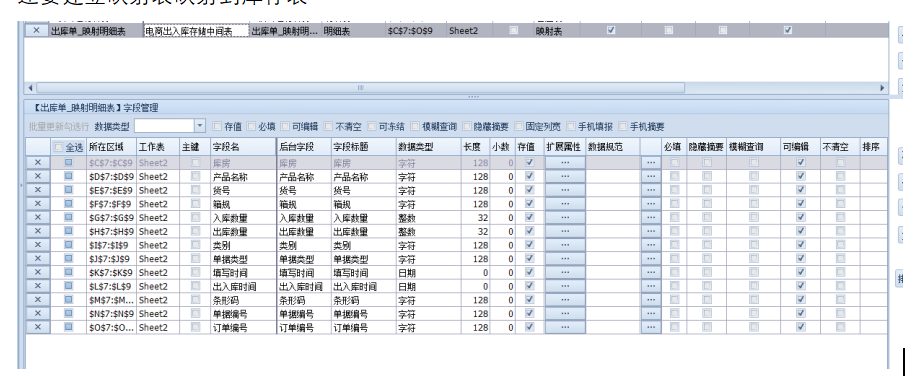This screenshot has height=376, width=914.
Task: Click the delete X for 出库数量 row
Action: (x=38, y=231)
